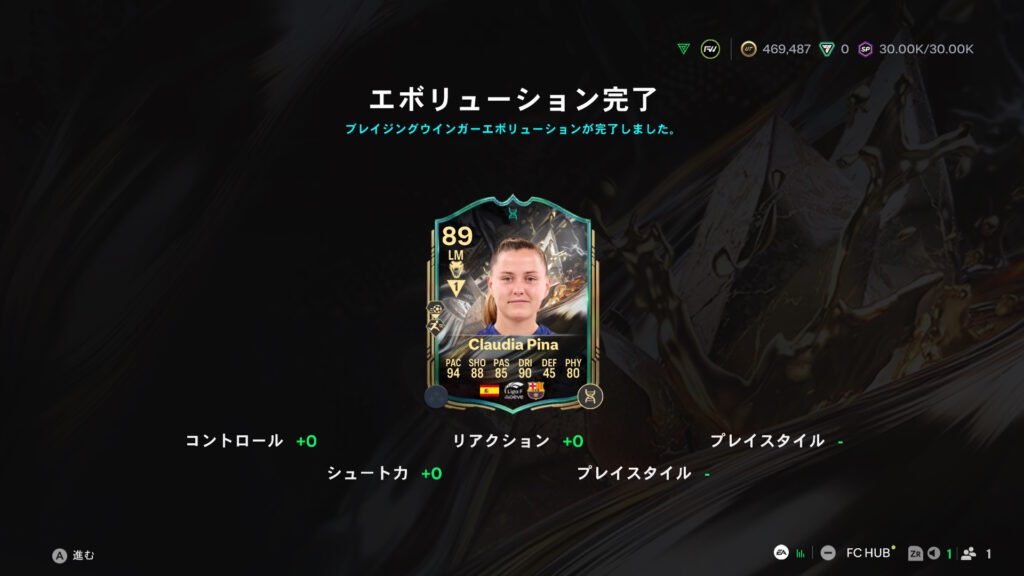Click the gold UT coins icon

pos(748,49)
